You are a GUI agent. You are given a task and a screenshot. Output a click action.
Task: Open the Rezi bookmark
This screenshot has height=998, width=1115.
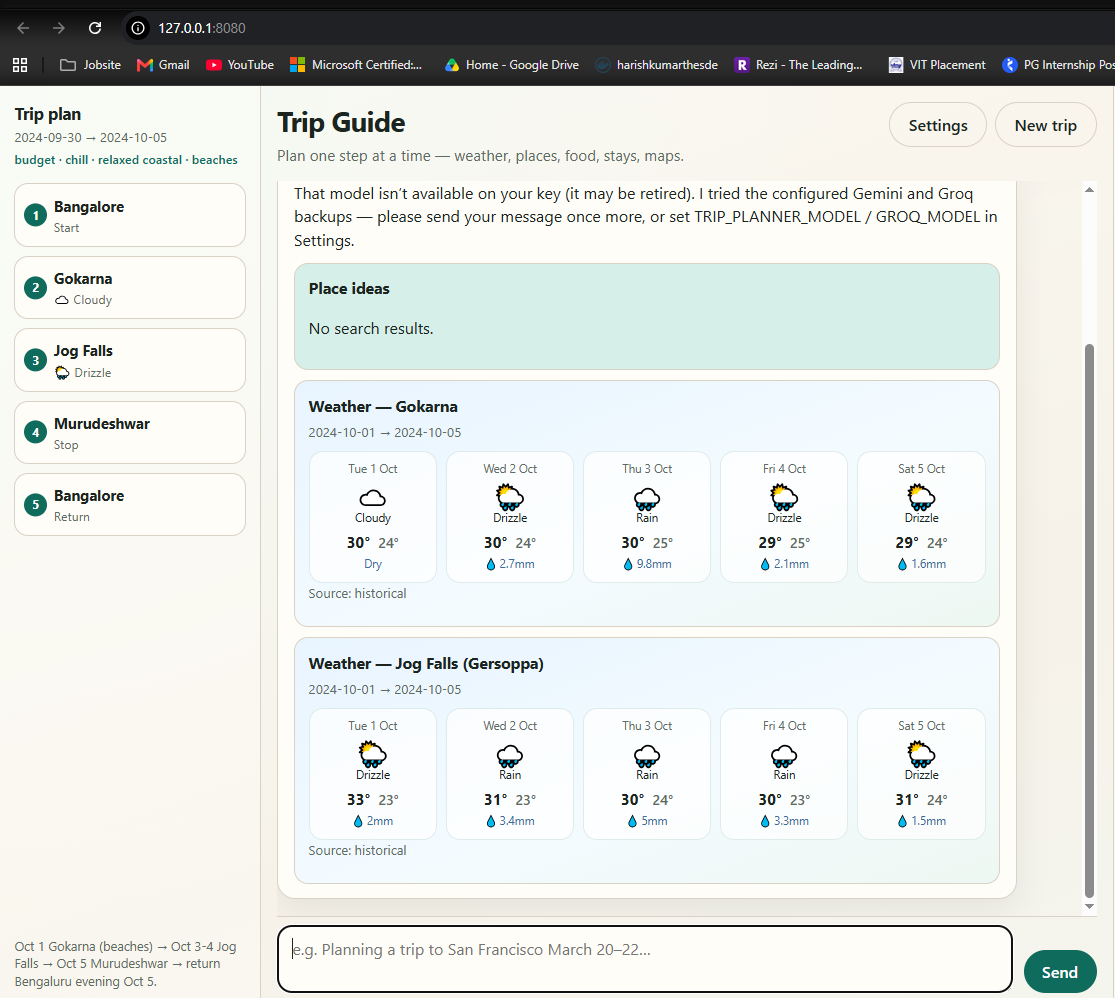tap(798, 65)
